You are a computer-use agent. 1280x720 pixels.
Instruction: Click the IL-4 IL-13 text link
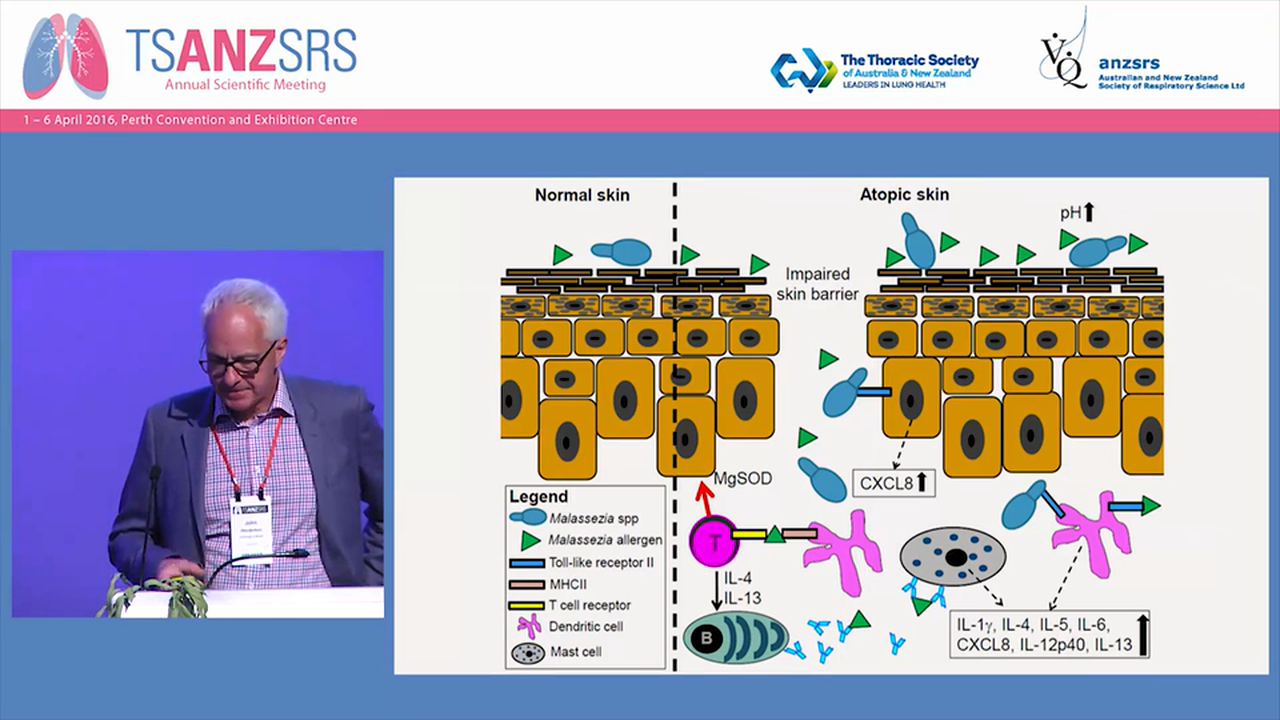738,588
